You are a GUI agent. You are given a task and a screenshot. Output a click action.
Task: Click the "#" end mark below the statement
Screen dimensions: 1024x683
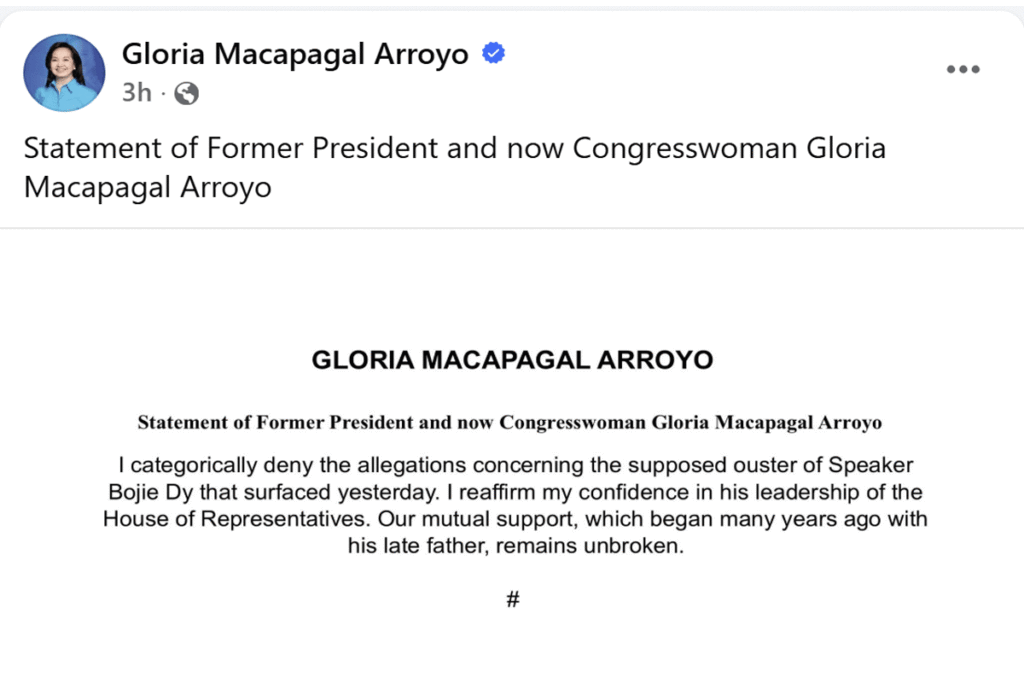tap(512, 600)
